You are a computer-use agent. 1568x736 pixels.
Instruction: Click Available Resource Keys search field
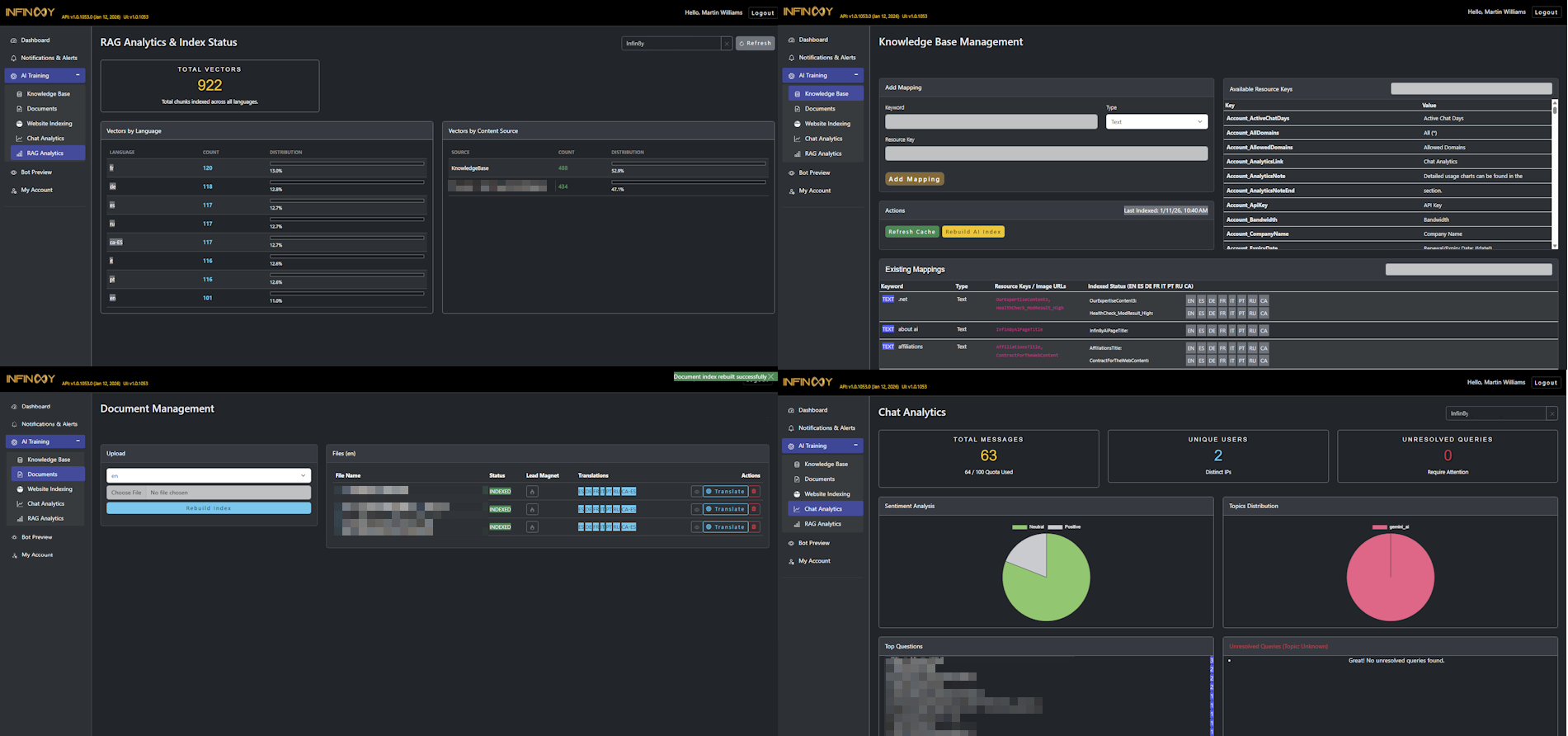click(x=1471, y=88)
